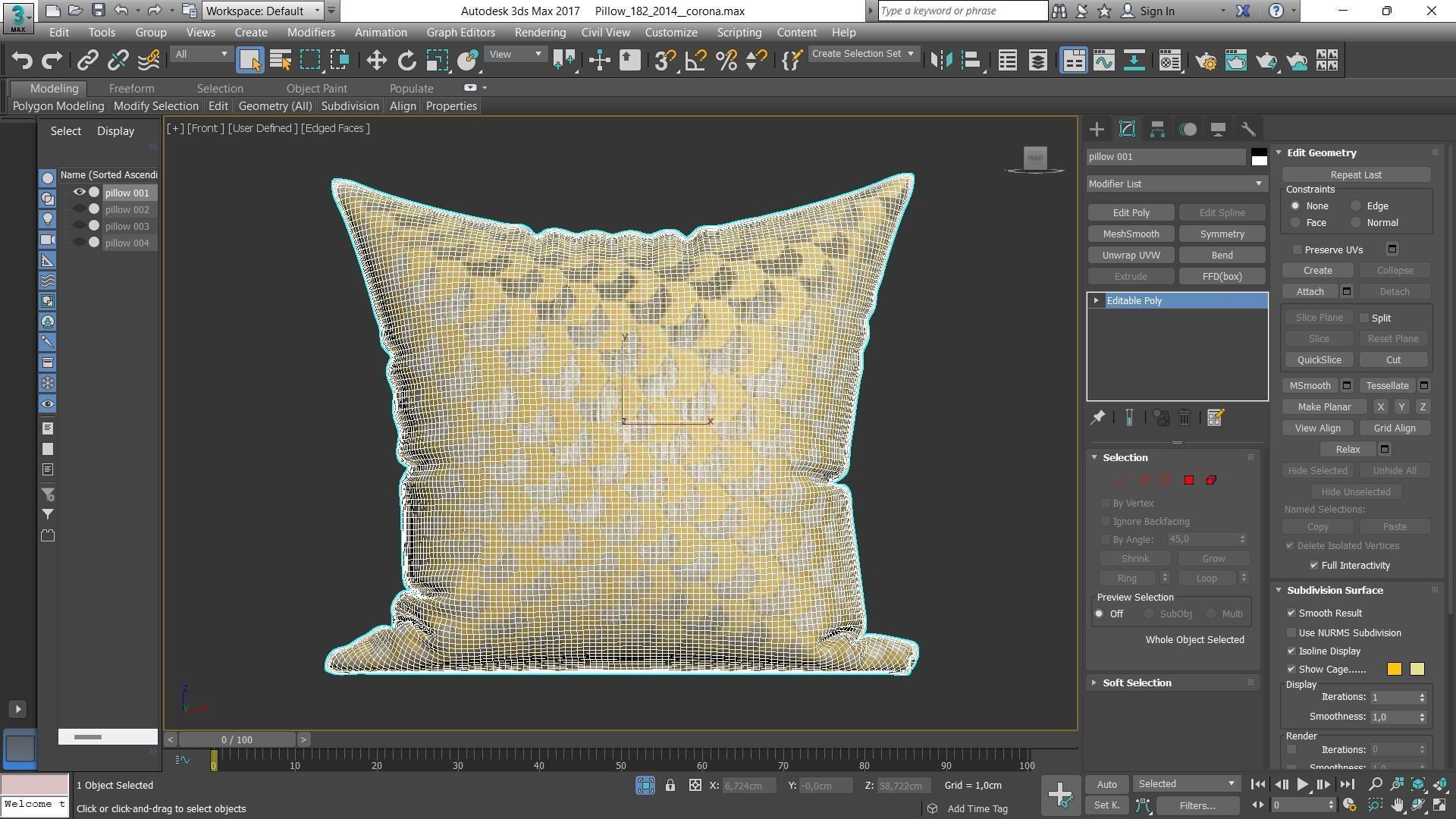Activate Select Object tool
The width and height of the screenshot is (1456, 819).
(x=250, y=61)
